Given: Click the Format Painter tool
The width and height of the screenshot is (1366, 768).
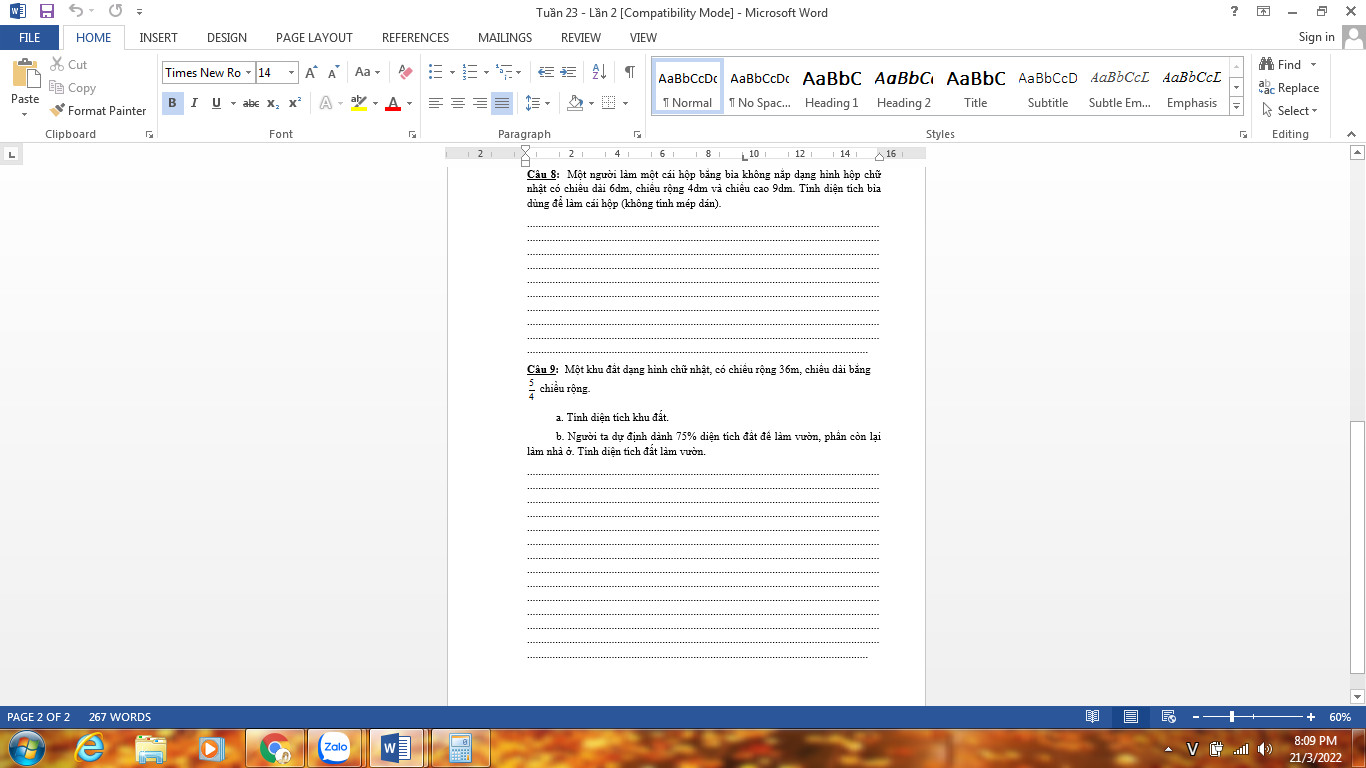Looking at the screenshot, I should (x=98, y=111).
